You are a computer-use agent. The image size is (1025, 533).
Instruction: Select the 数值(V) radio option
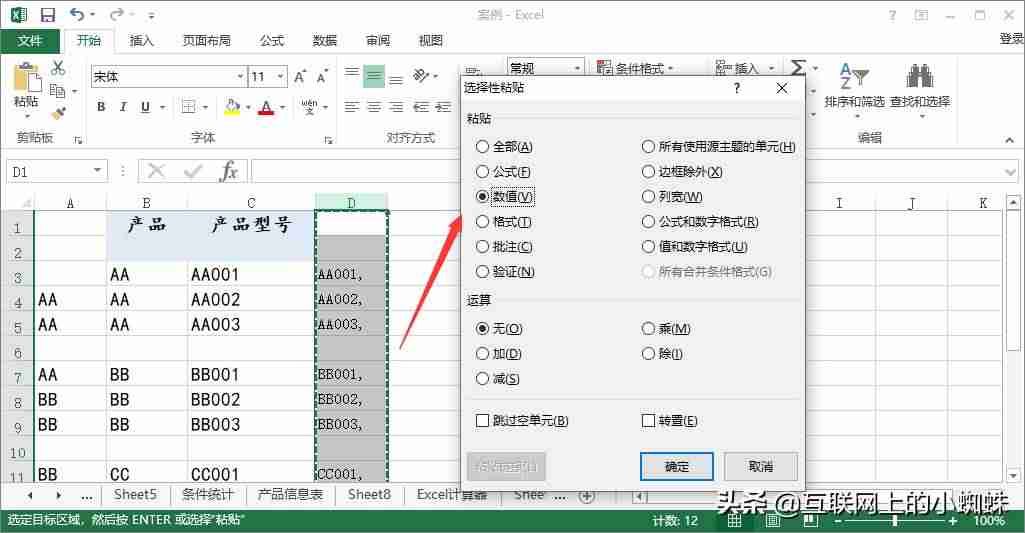[x=505, y=196]
